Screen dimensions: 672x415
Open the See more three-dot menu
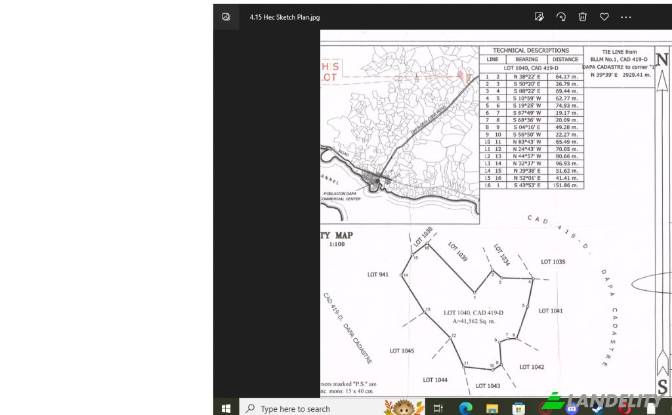[626, 17]
